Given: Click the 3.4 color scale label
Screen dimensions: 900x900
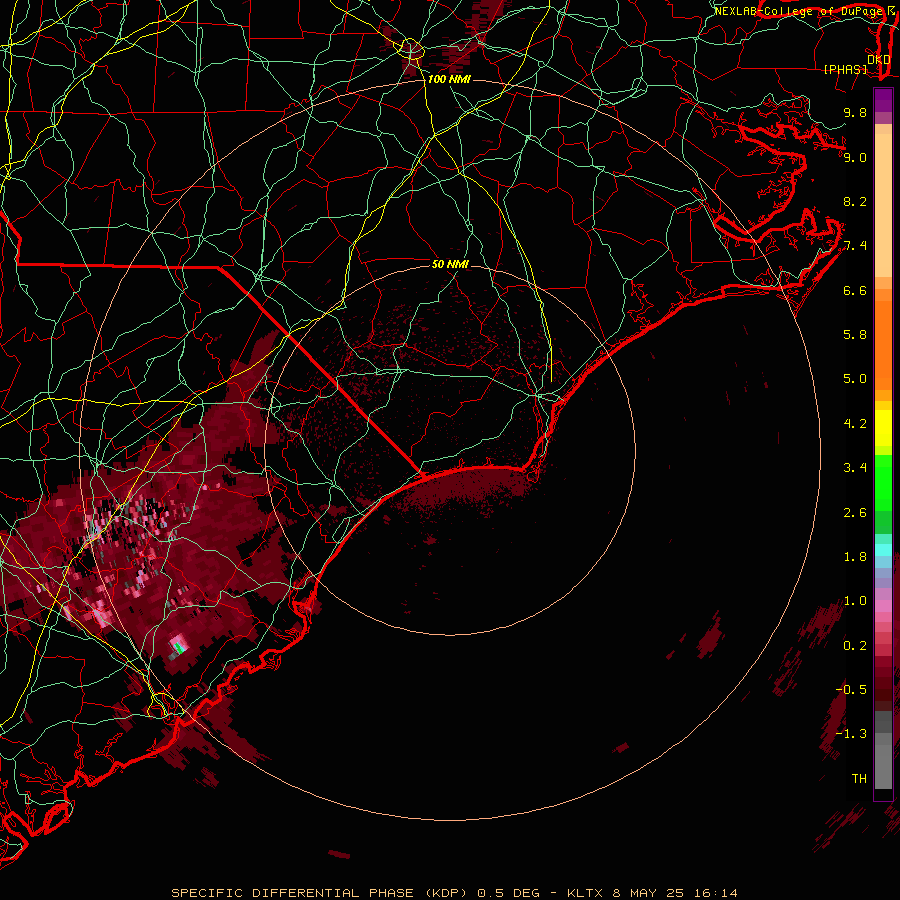Looking at the screenshot, I should click(x=855, y=468).
